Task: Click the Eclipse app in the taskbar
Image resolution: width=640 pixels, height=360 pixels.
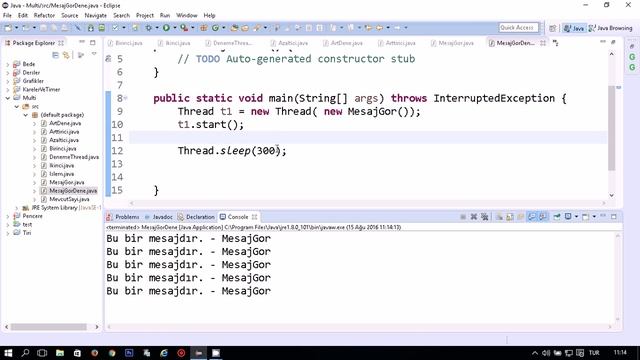Action: coord(199,353)
